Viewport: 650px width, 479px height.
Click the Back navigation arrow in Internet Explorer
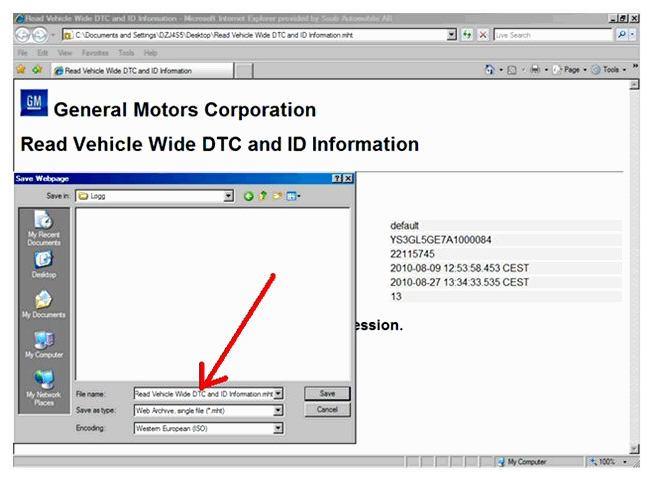(x=23, y=35)
